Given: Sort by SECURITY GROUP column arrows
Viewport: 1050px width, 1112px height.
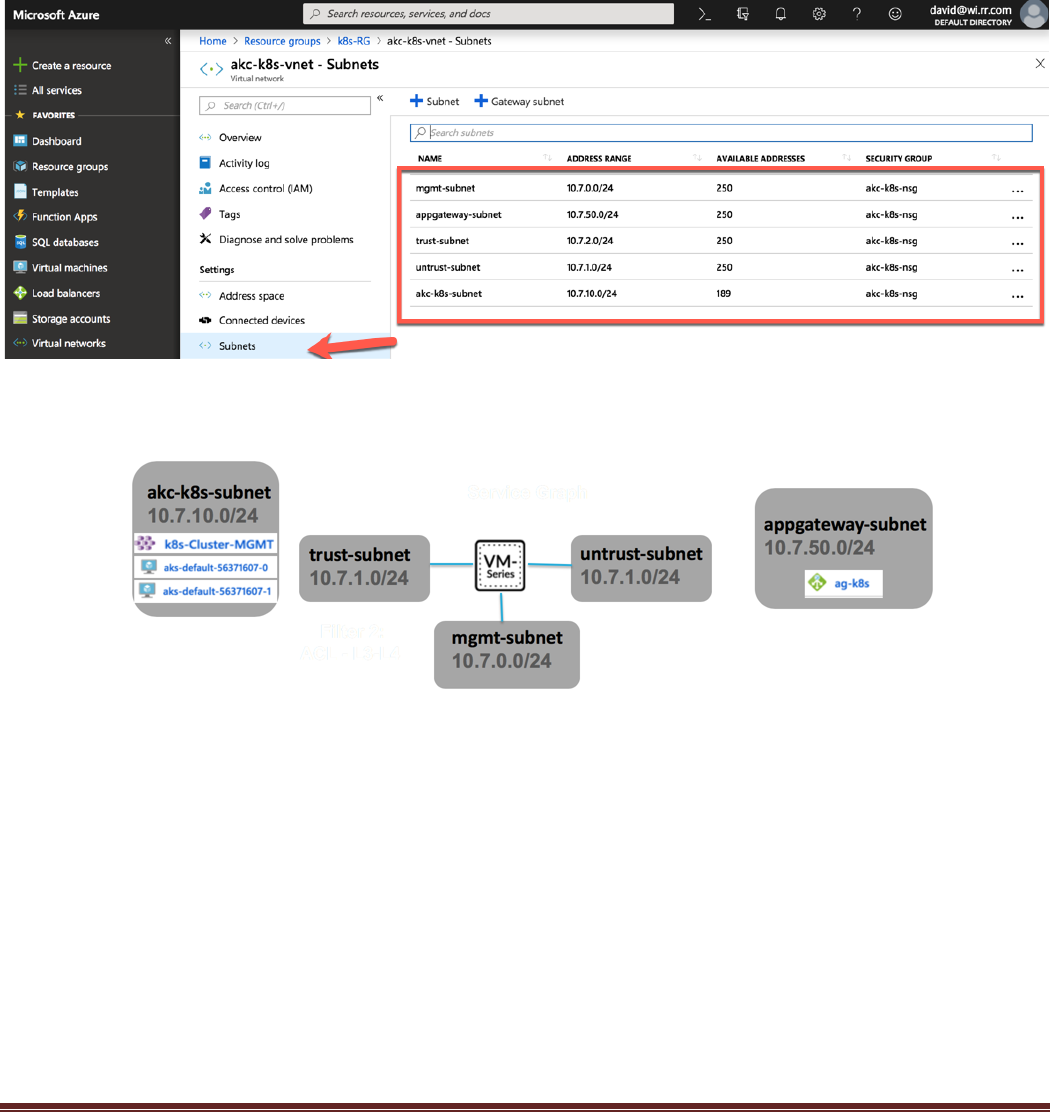Looking at the screenshot, I should tap(996, 158).
